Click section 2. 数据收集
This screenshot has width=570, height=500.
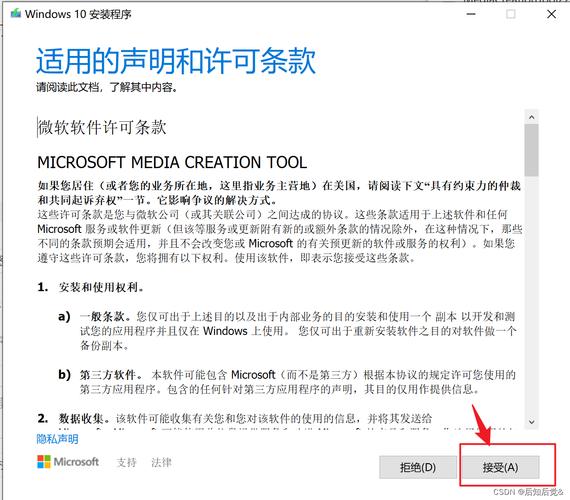pos(73,419)
